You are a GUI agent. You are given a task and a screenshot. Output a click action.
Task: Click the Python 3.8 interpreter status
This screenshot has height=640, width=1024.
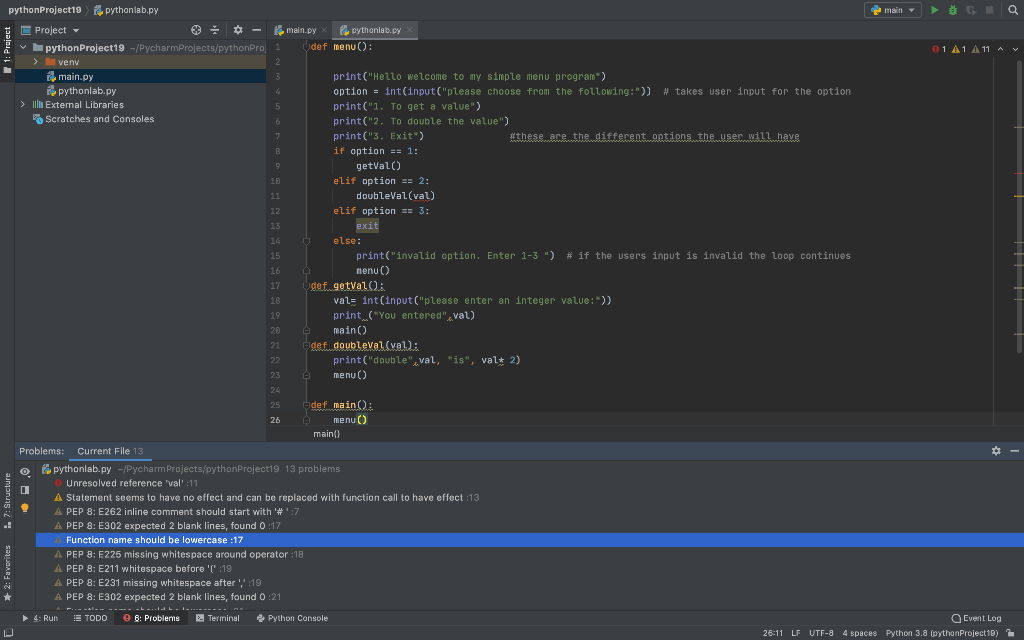(x=942, y=633)
